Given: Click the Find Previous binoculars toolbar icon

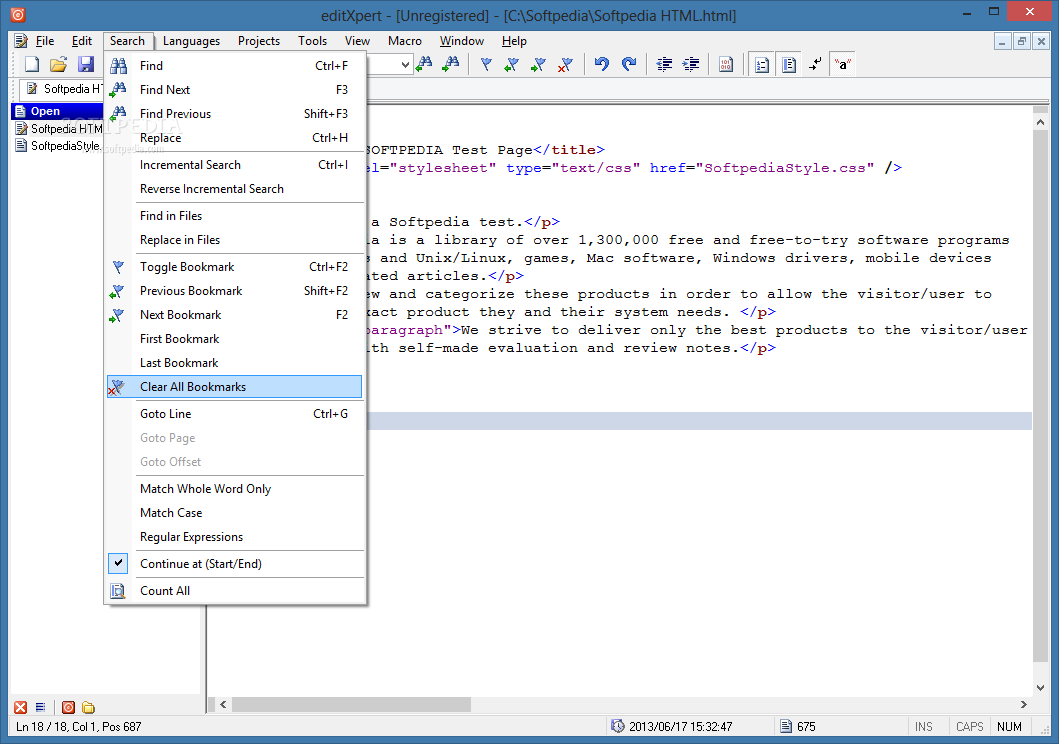Looking at the screenshot, I should (x=424, y=64).
